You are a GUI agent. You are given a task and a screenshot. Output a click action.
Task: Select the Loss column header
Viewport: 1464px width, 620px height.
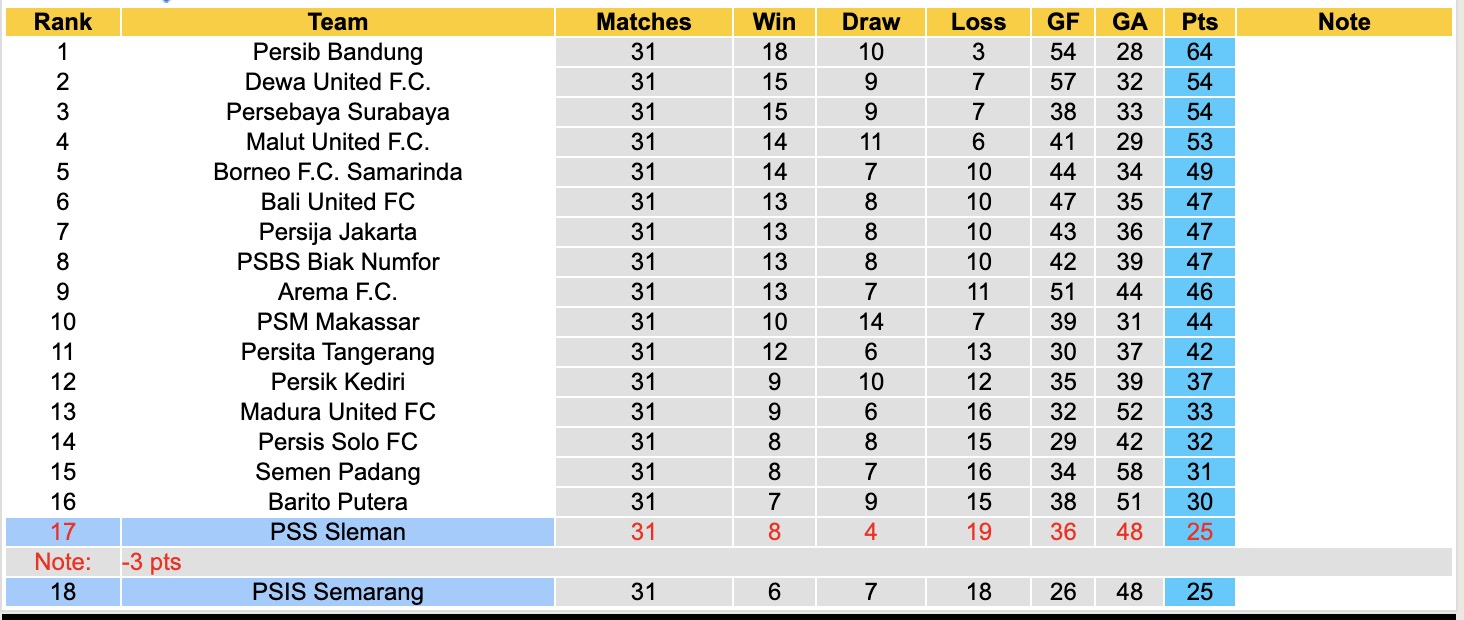click(x=978, y=22)
